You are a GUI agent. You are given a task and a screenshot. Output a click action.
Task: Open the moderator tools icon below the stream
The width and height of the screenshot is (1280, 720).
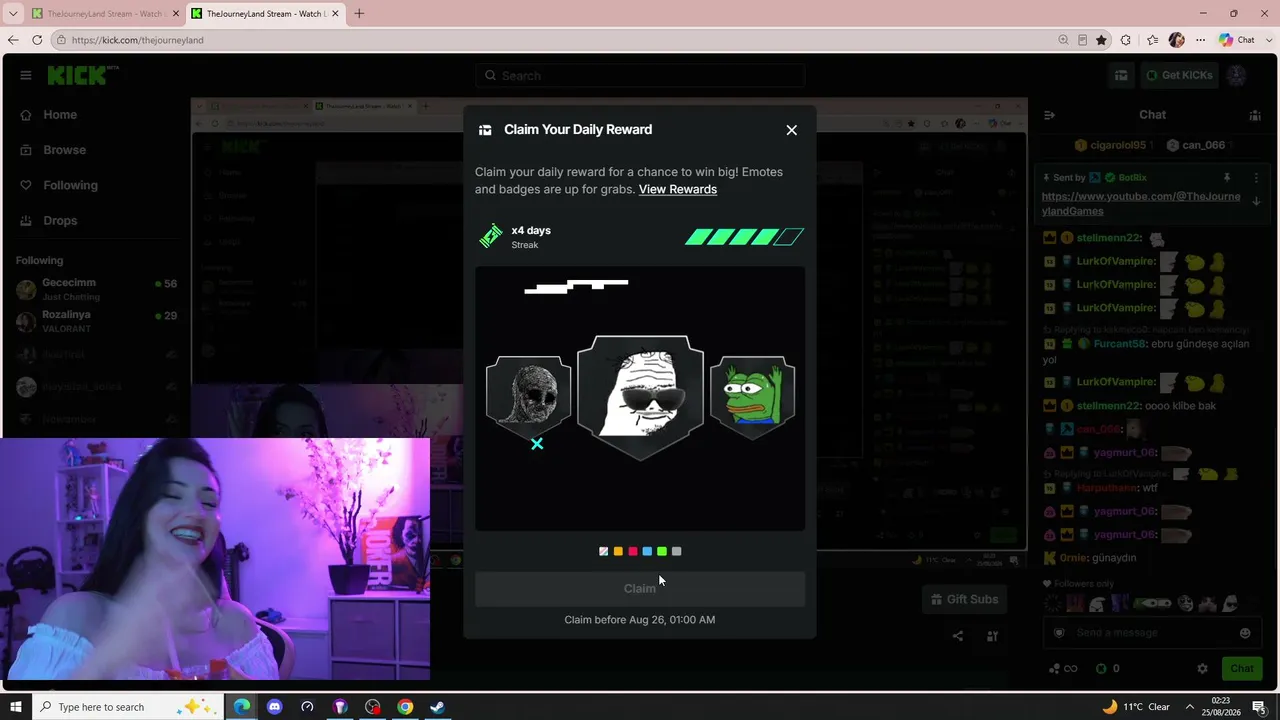point(992,636)
